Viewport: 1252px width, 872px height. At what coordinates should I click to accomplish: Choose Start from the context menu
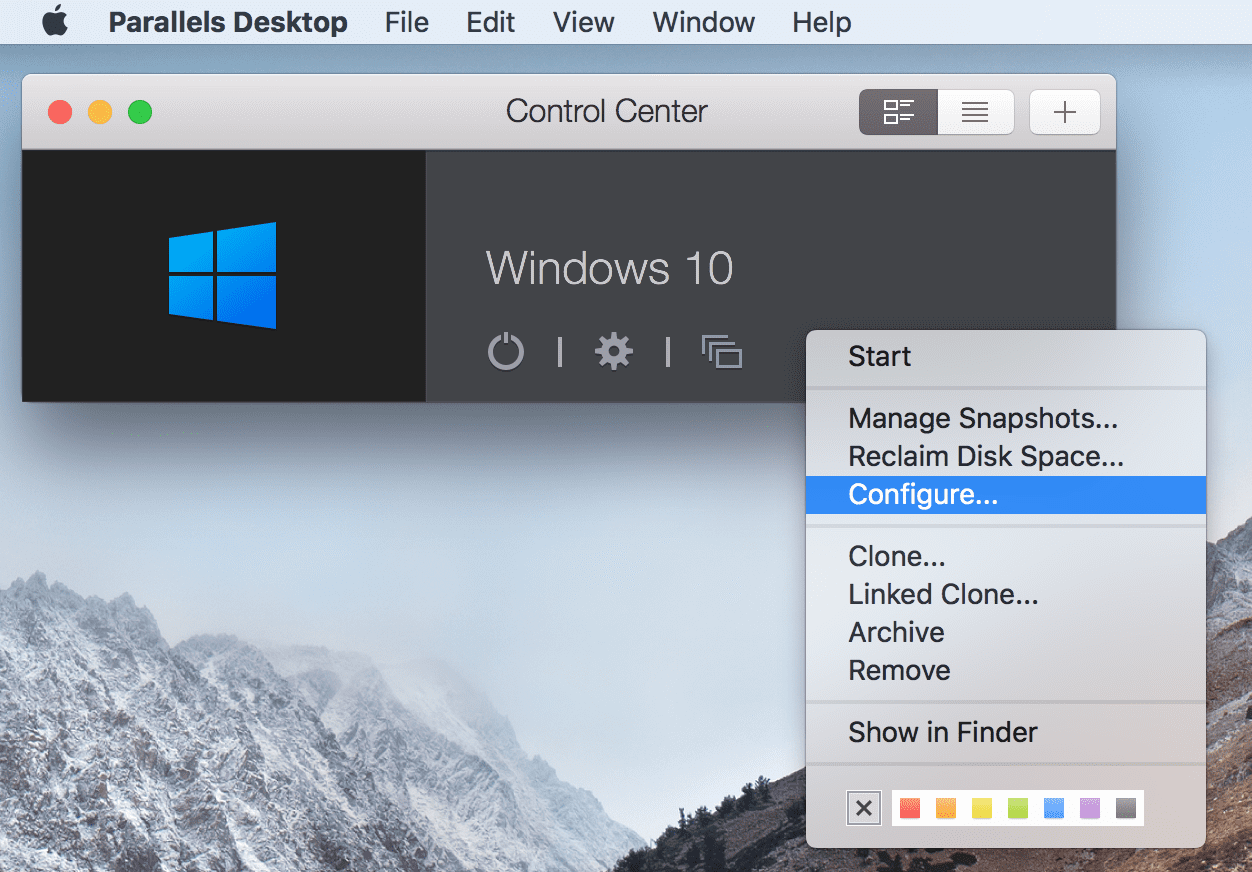[x=1006, y=357]
